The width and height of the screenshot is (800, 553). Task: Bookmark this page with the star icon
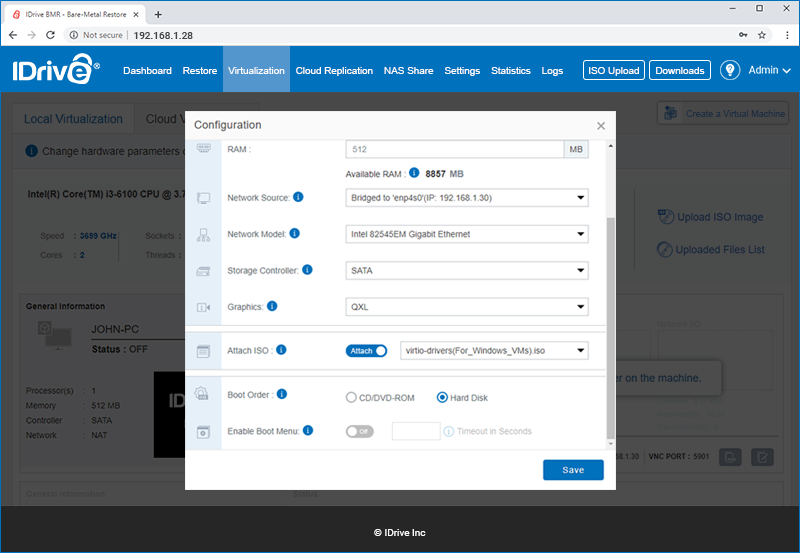762,35
